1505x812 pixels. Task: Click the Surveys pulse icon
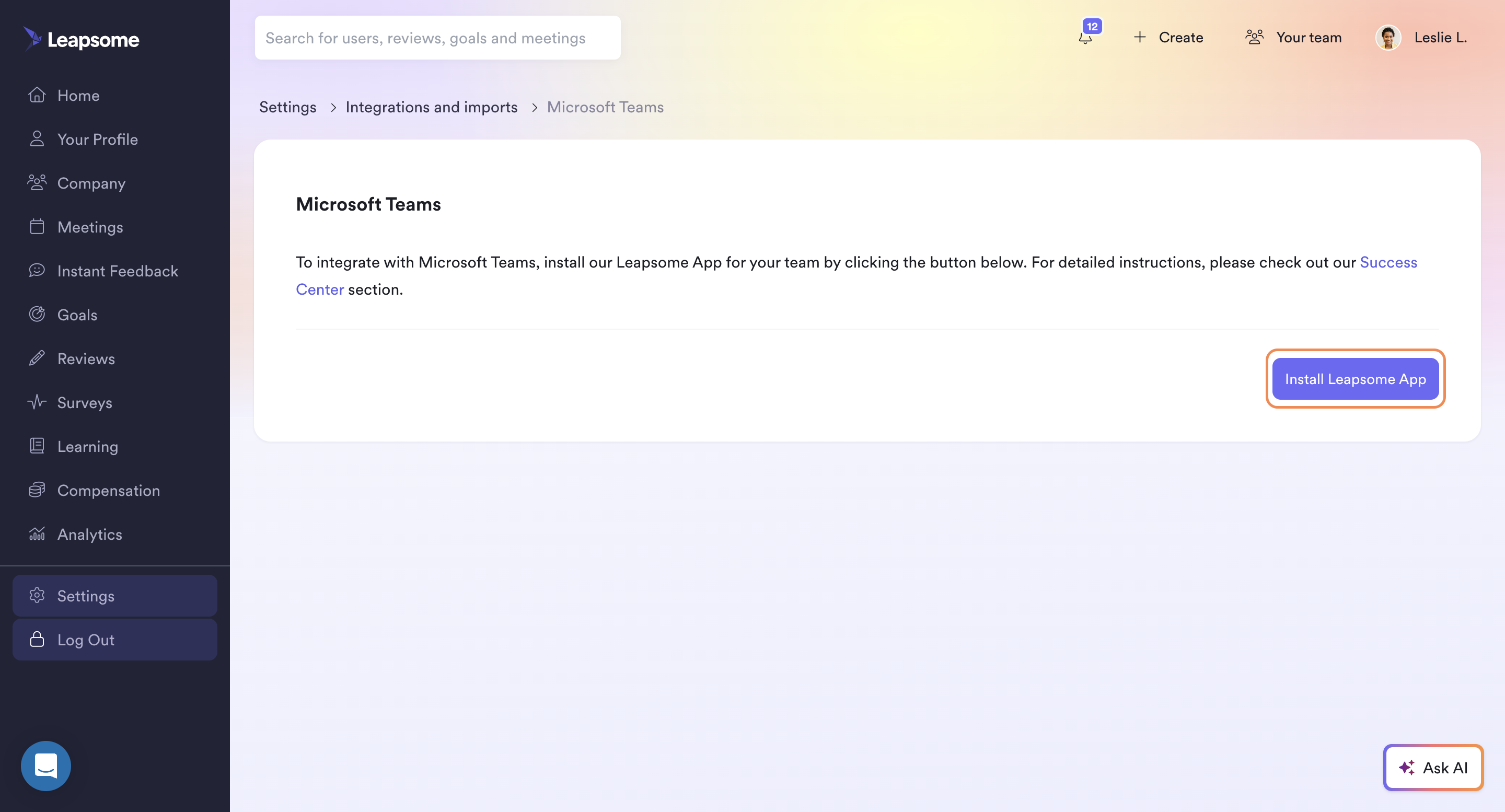point(37,401)
